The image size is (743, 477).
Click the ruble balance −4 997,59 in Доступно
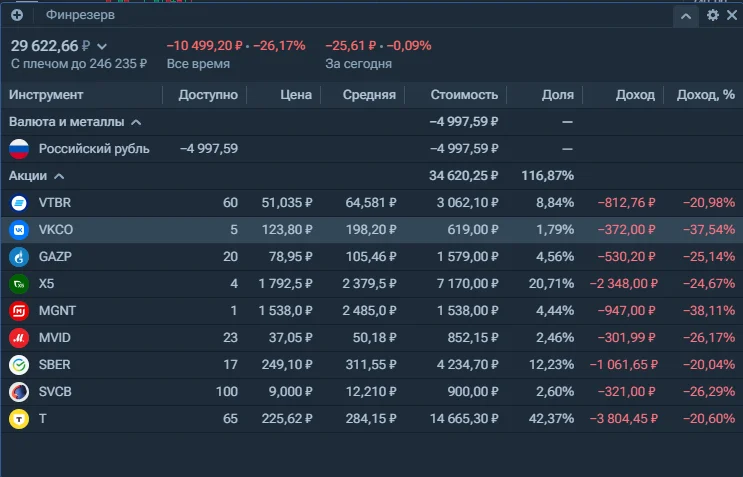click(209, 149)
